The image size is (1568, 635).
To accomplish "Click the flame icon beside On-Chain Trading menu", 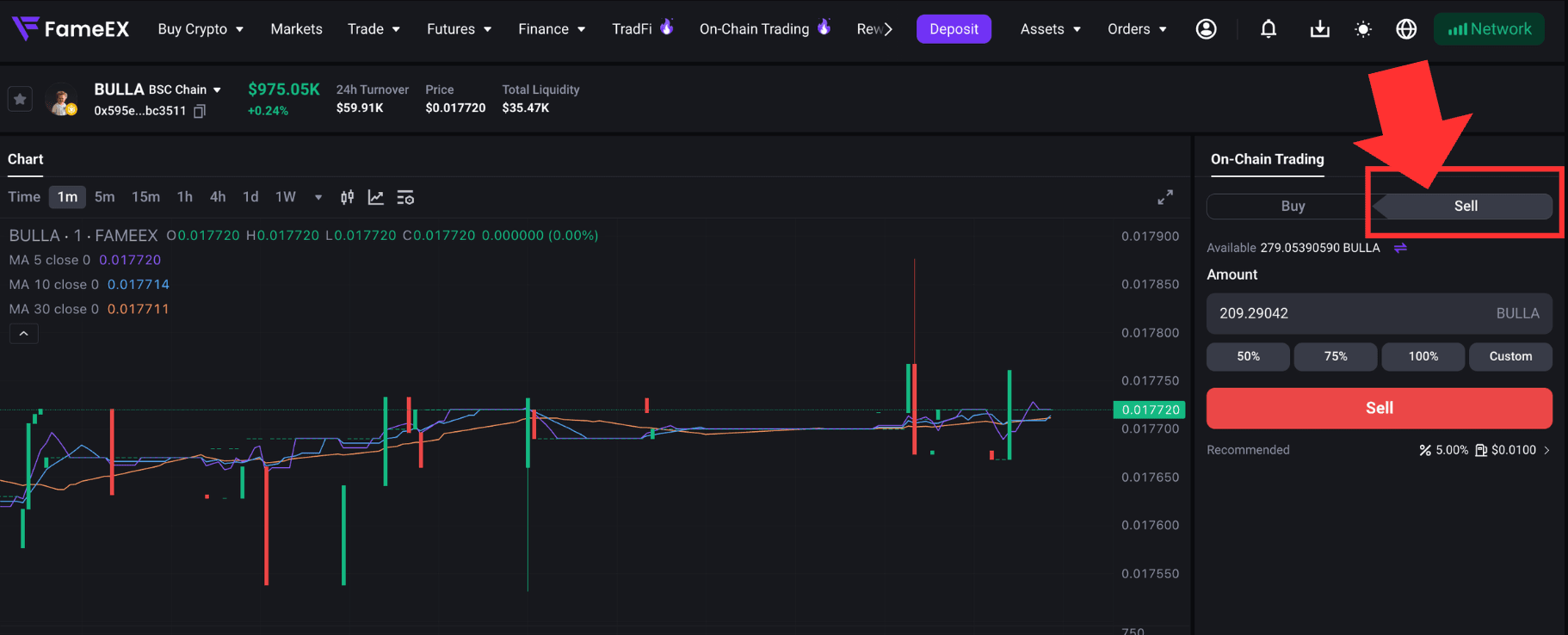I will [x=824, y=27].
